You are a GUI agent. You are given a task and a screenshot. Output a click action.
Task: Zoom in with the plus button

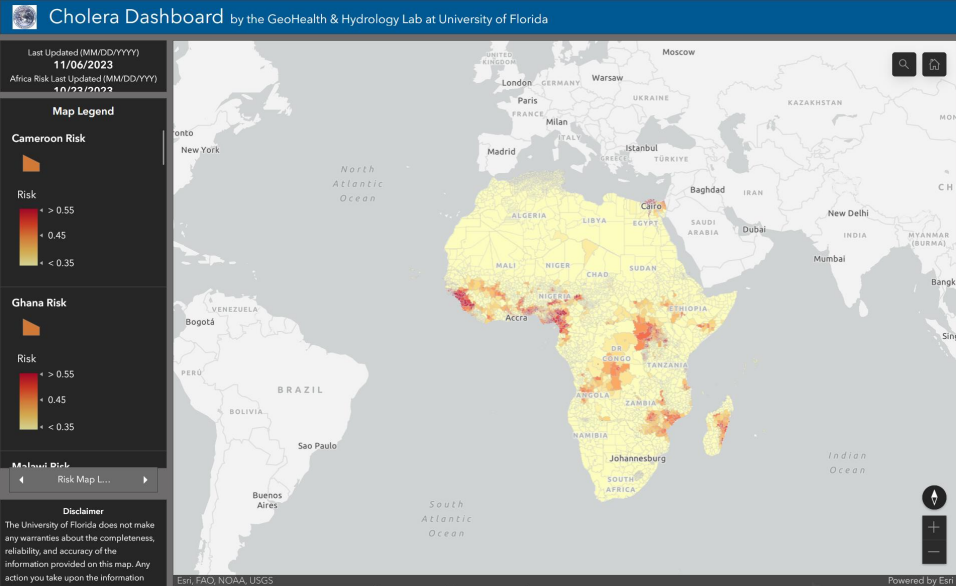click(x=934, y=527)
